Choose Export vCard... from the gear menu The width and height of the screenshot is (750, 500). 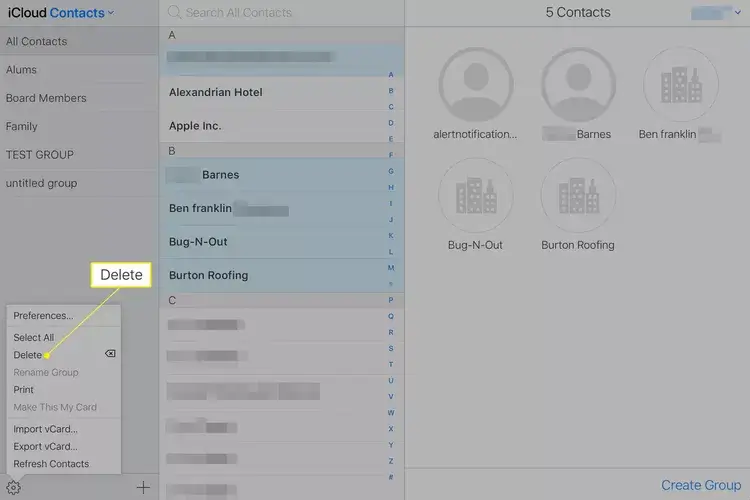pos(45,446)
